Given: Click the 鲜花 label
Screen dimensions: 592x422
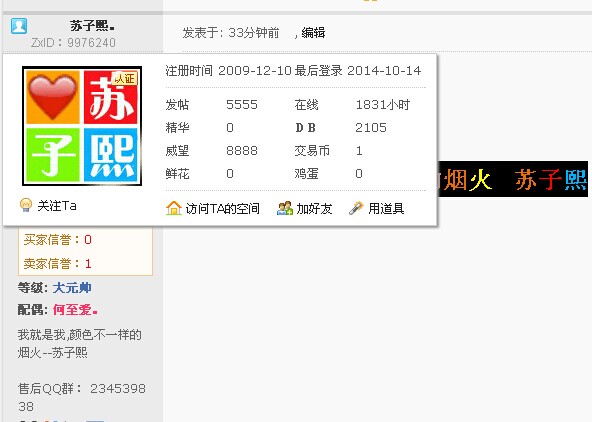Looking at the screenshot, I should coord(177,174).
